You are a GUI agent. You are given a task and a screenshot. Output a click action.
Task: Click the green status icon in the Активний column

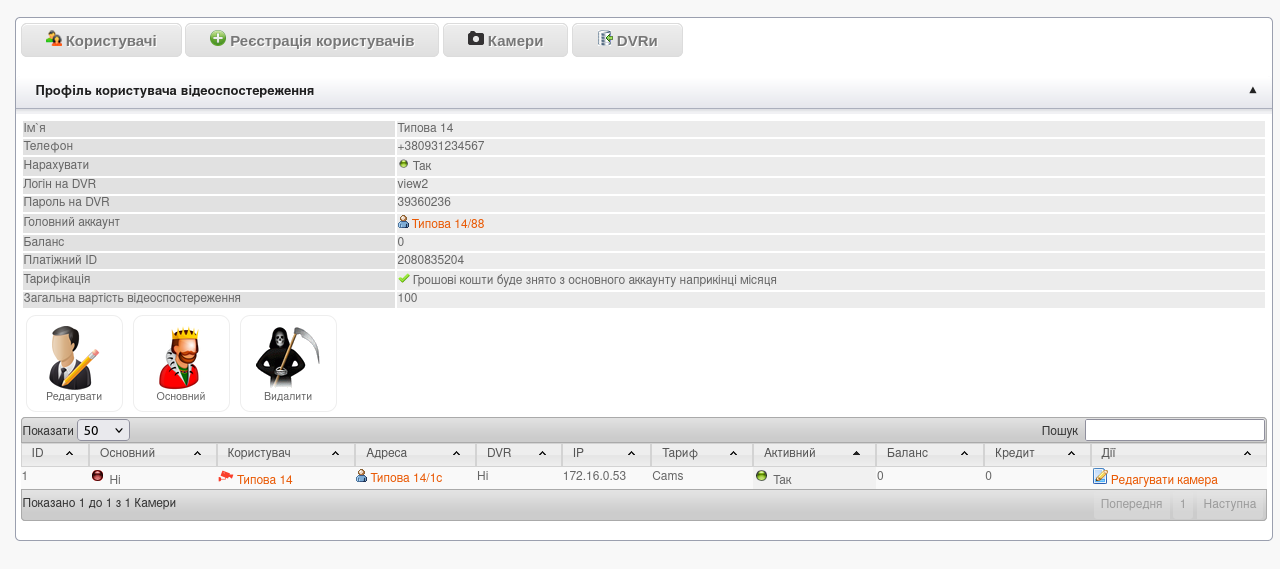click(x=761, y=477)
